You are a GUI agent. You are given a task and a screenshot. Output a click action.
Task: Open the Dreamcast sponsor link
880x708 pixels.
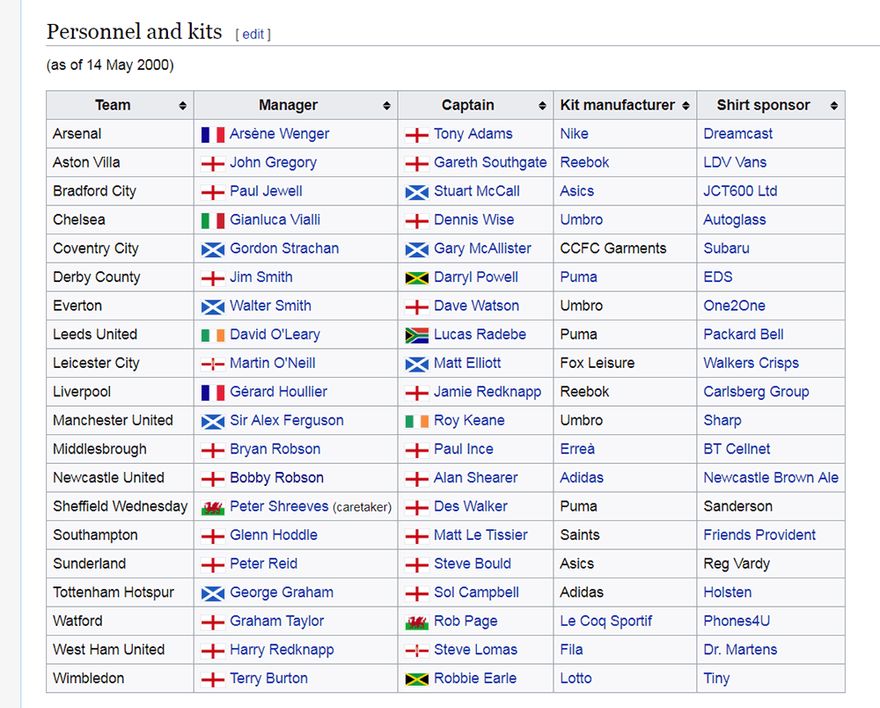(x=738, y=134)
